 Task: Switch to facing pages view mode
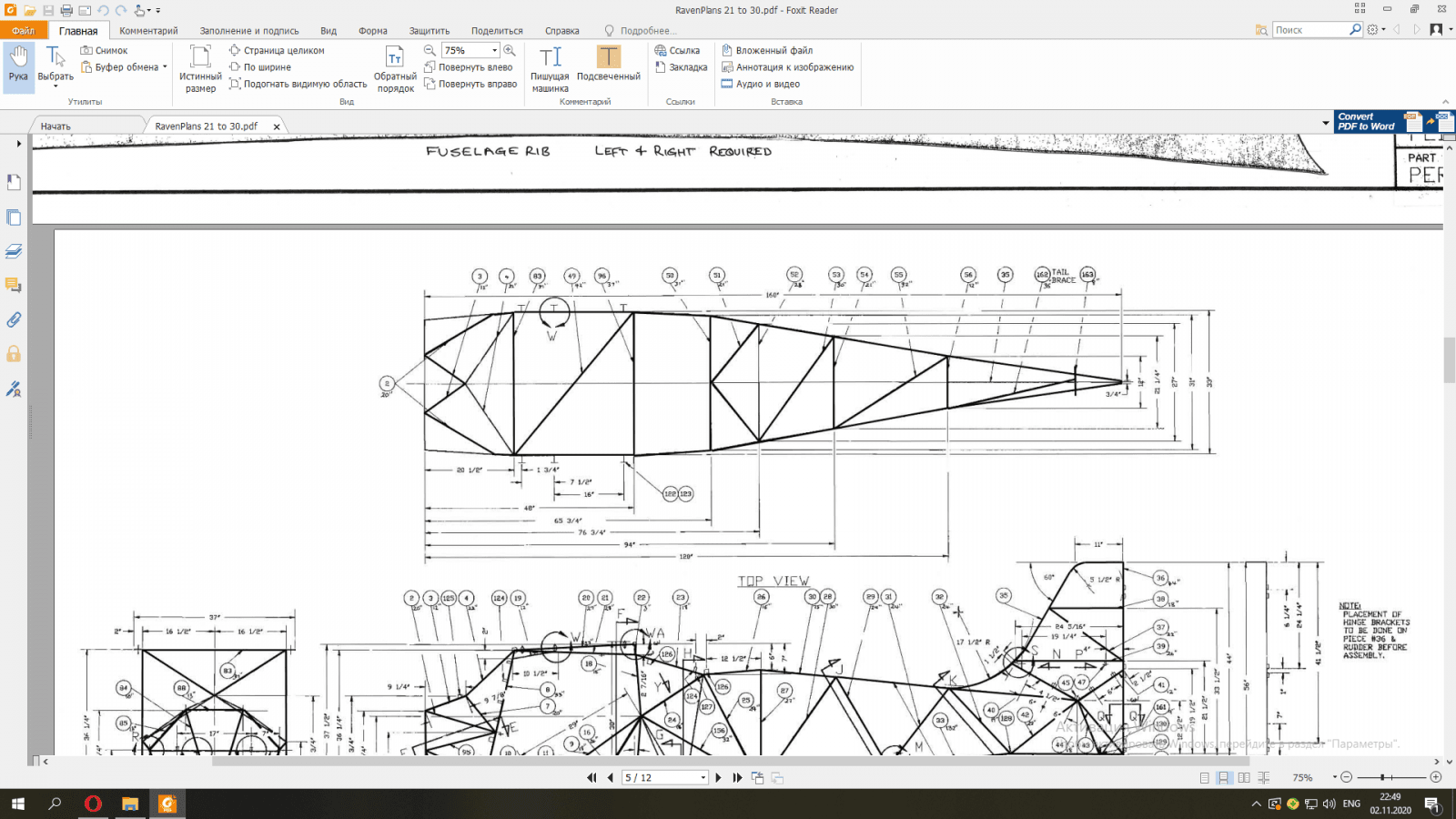(x=1244, y=778)
